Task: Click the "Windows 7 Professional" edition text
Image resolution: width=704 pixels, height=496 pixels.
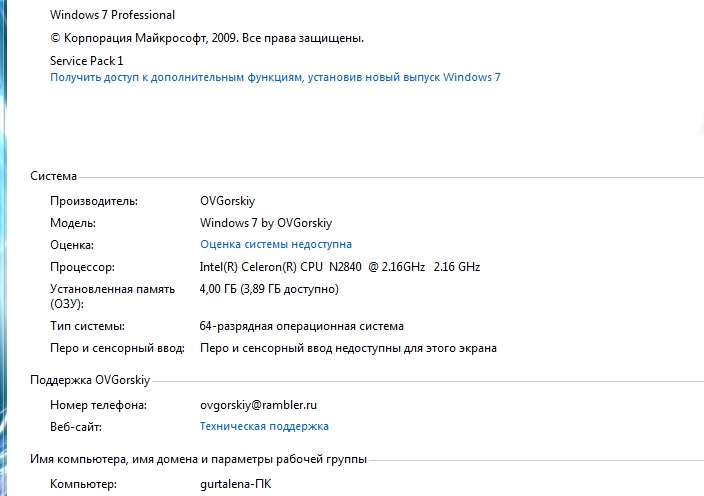Action: (112, 15)
